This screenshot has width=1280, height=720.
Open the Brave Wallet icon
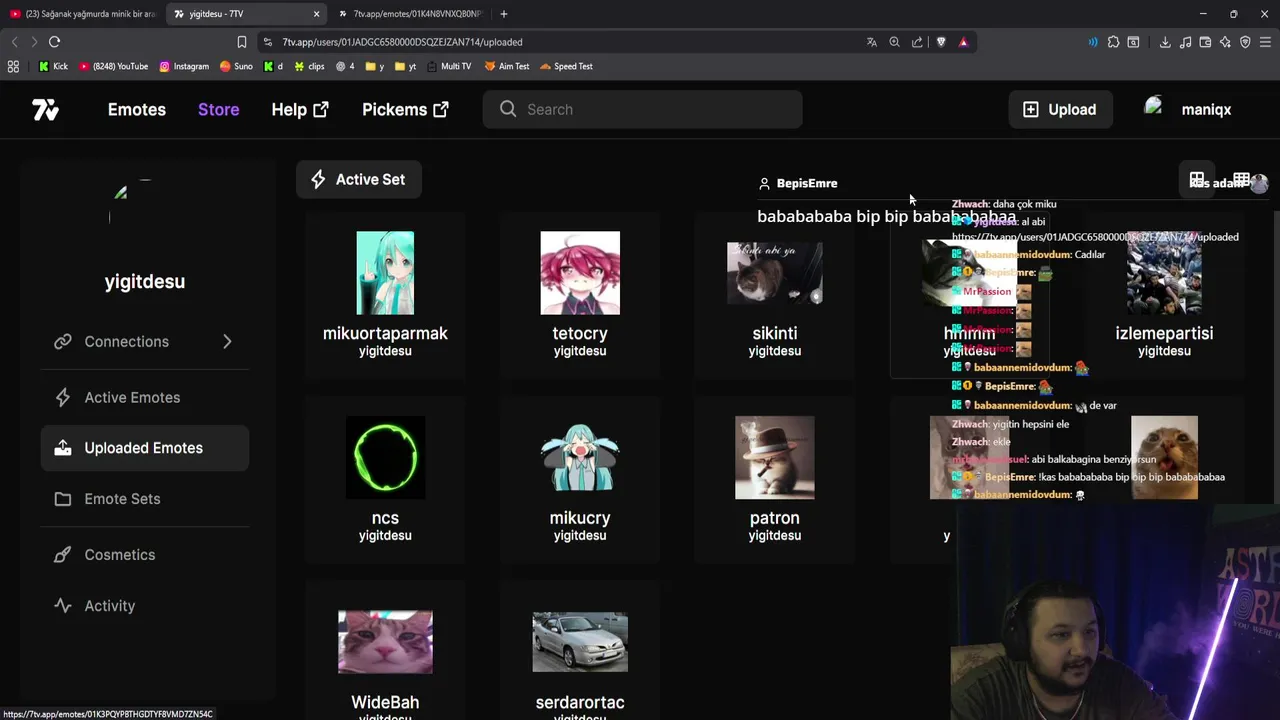tap(1205, 42)
